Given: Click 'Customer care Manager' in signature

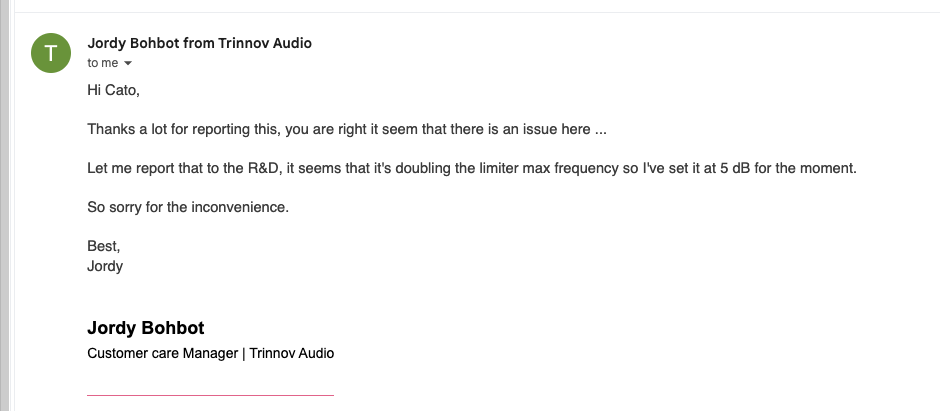Looking at the screenshot, I should pyautogui.click(x=162, y=353).
